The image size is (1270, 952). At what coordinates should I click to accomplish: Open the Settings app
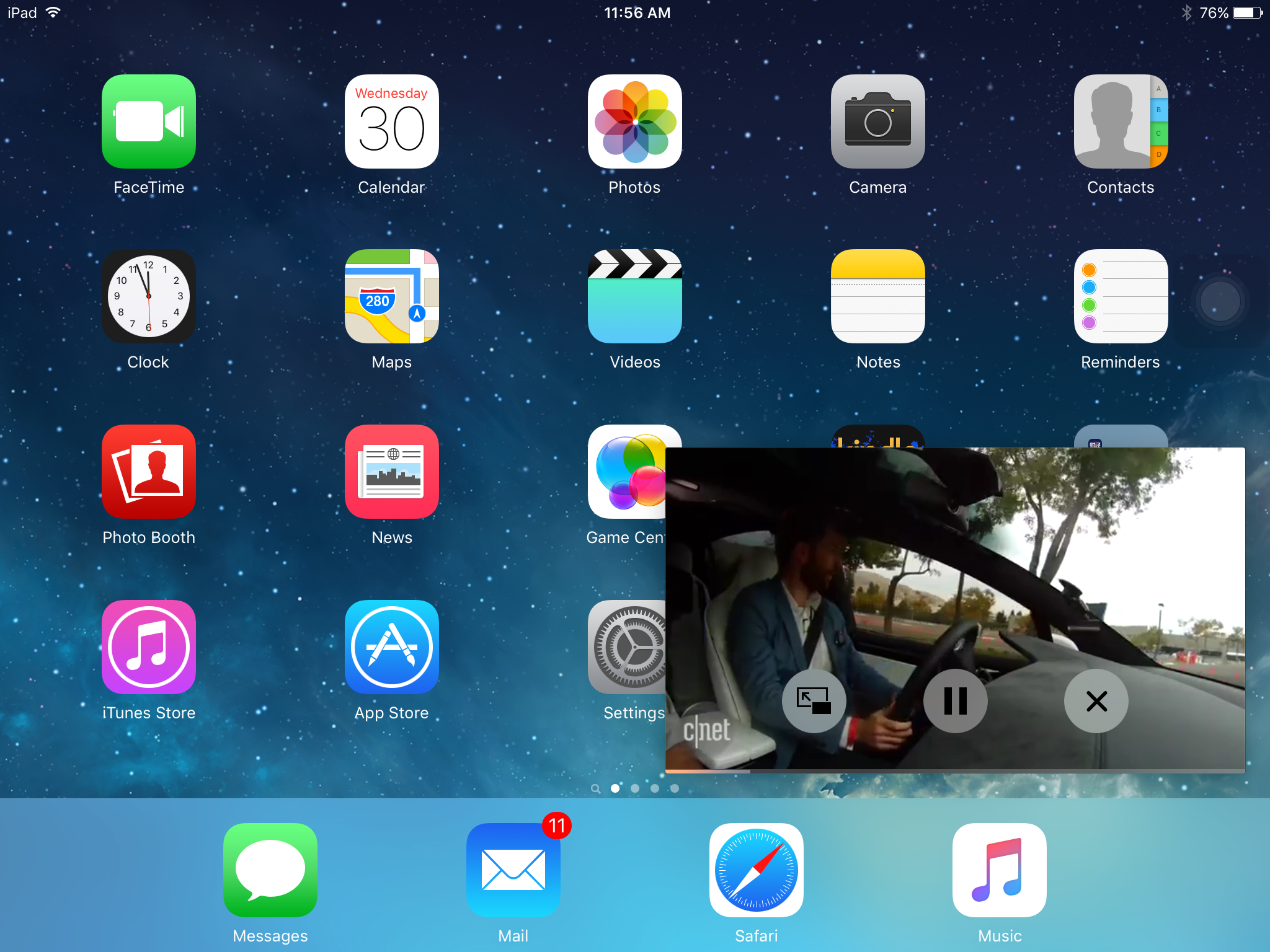626,647
